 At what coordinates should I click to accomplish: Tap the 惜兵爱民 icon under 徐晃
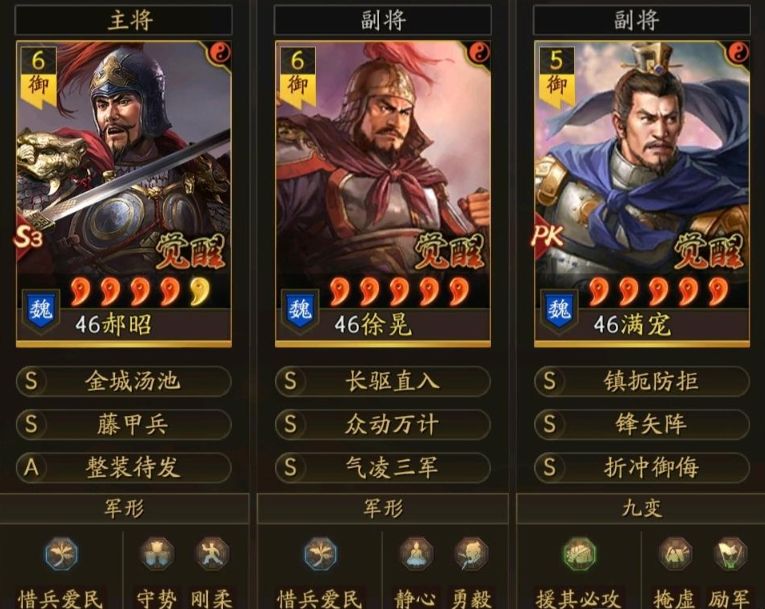click(320, 554)
